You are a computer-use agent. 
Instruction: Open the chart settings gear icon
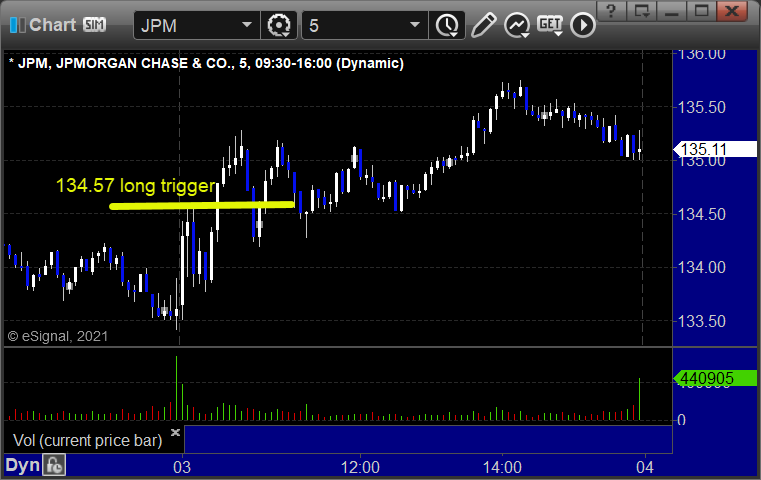click(279, 25)
